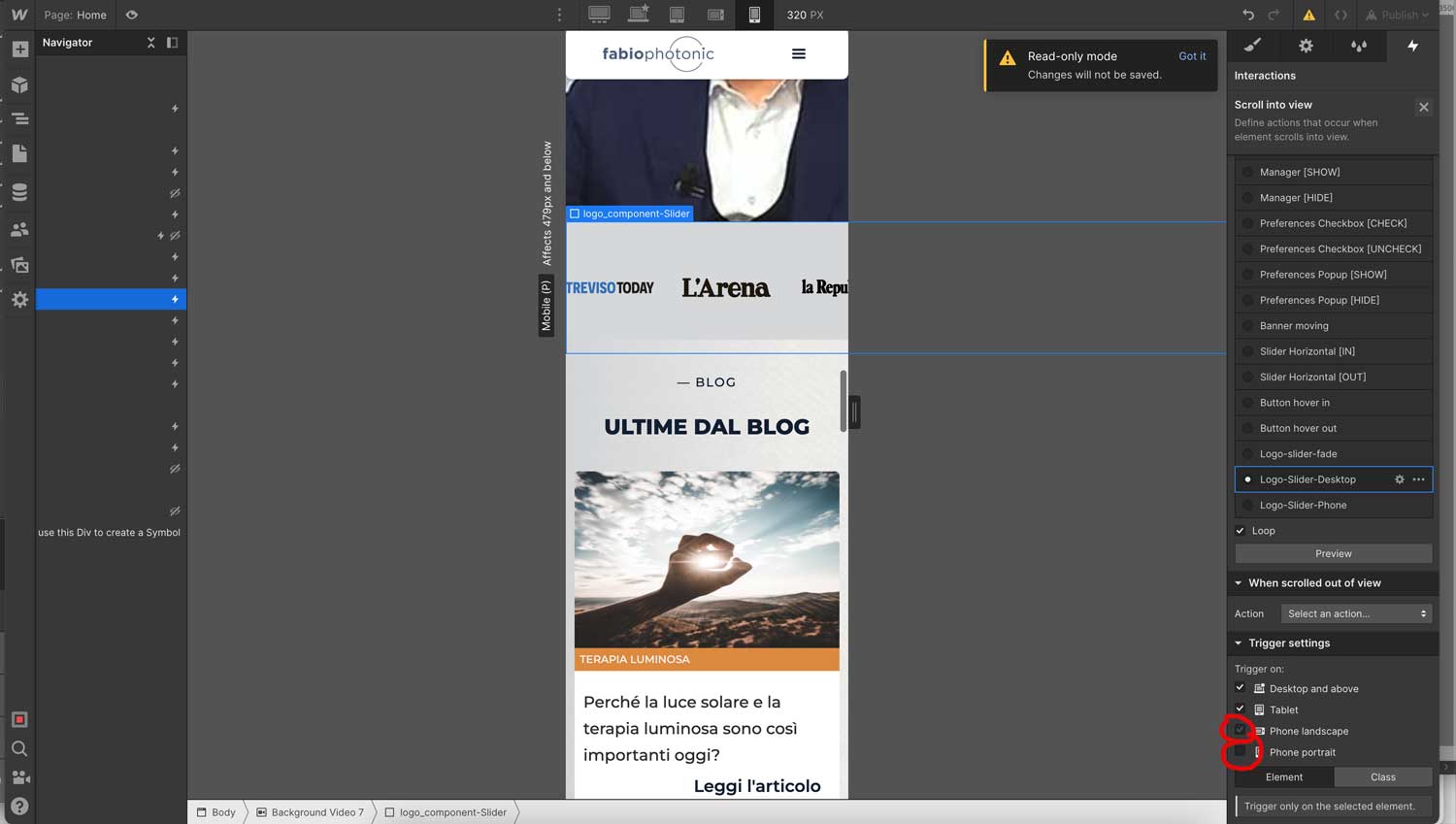Viewport: 1456px width, 824px height.
Task: Click the Preview button
Action: pyautogui.click(x=1333, y=553)
